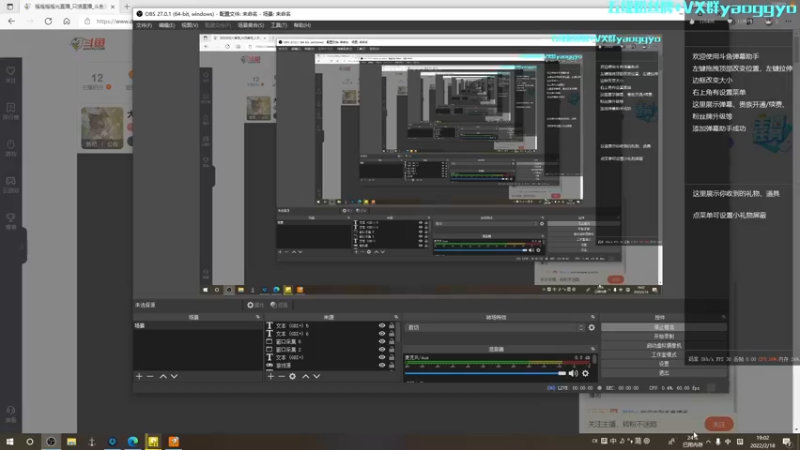This screenshot has height=450, width=800.
Task: Pop out the Scenes dock via its header icon
Action: (258, 317)
